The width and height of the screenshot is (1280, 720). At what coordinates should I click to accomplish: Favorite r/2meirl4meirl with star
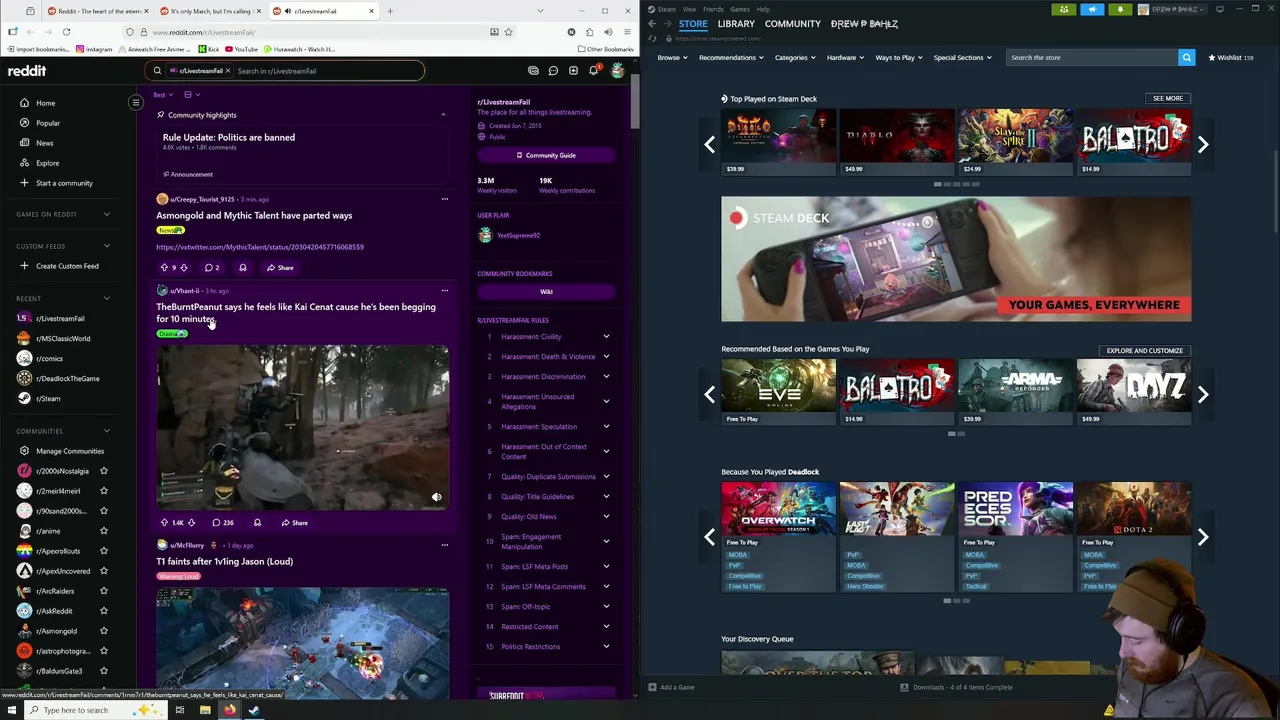click(103, 491)
